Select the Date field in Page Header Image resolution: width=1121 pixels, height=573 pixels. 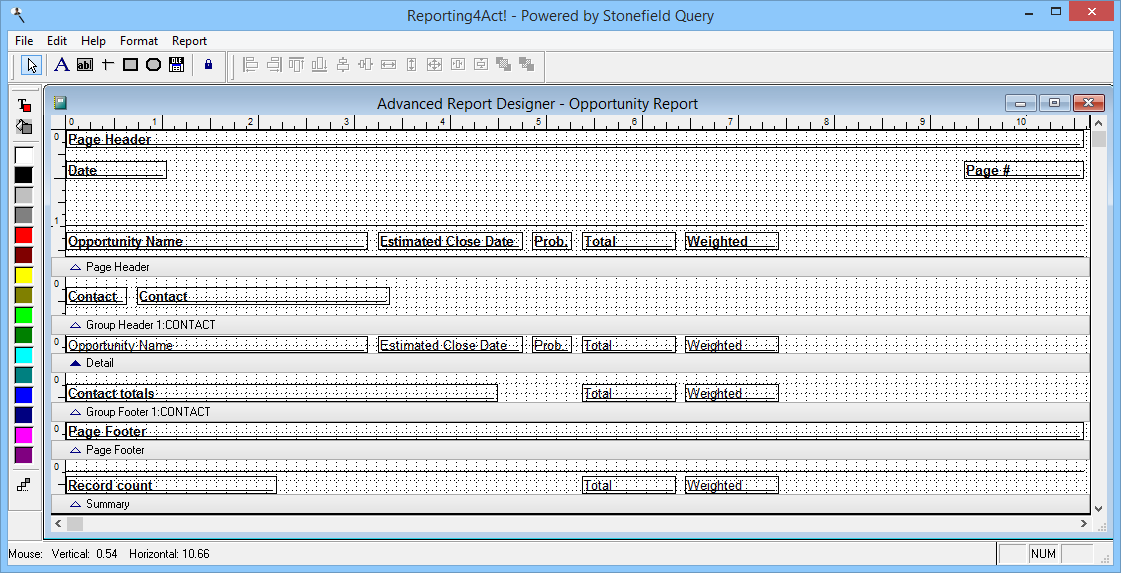(117, 170)
